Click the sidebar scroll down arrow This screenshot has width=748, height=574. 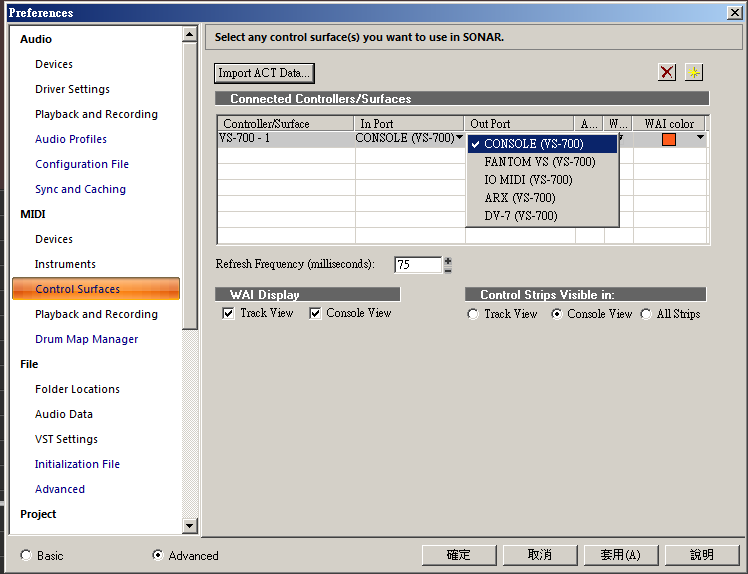(190, 525)
